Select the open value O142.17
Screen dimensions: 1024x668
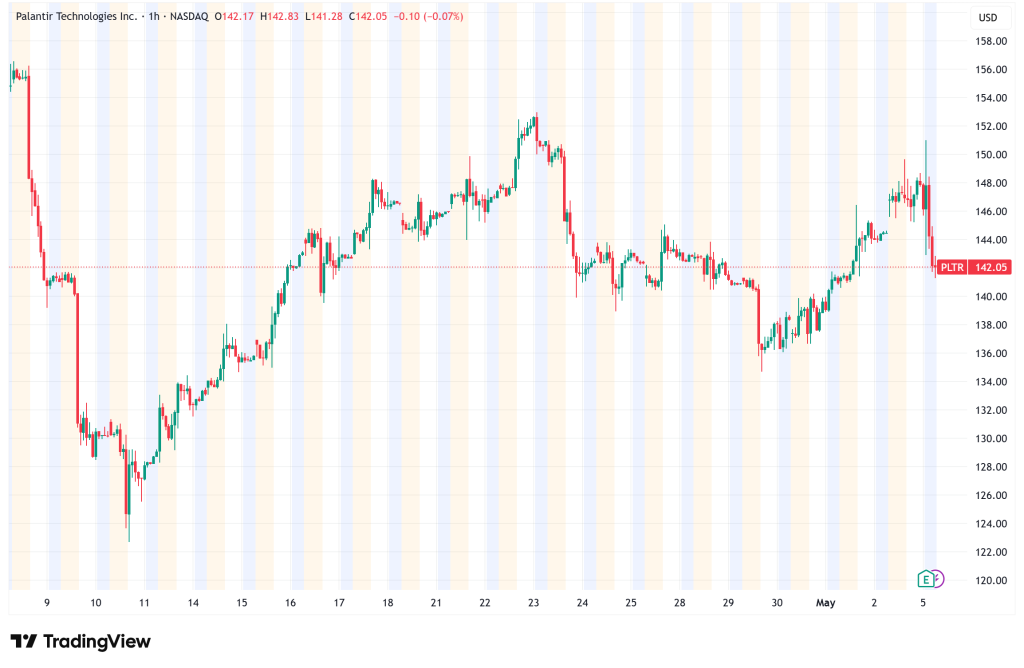(234, 16)
